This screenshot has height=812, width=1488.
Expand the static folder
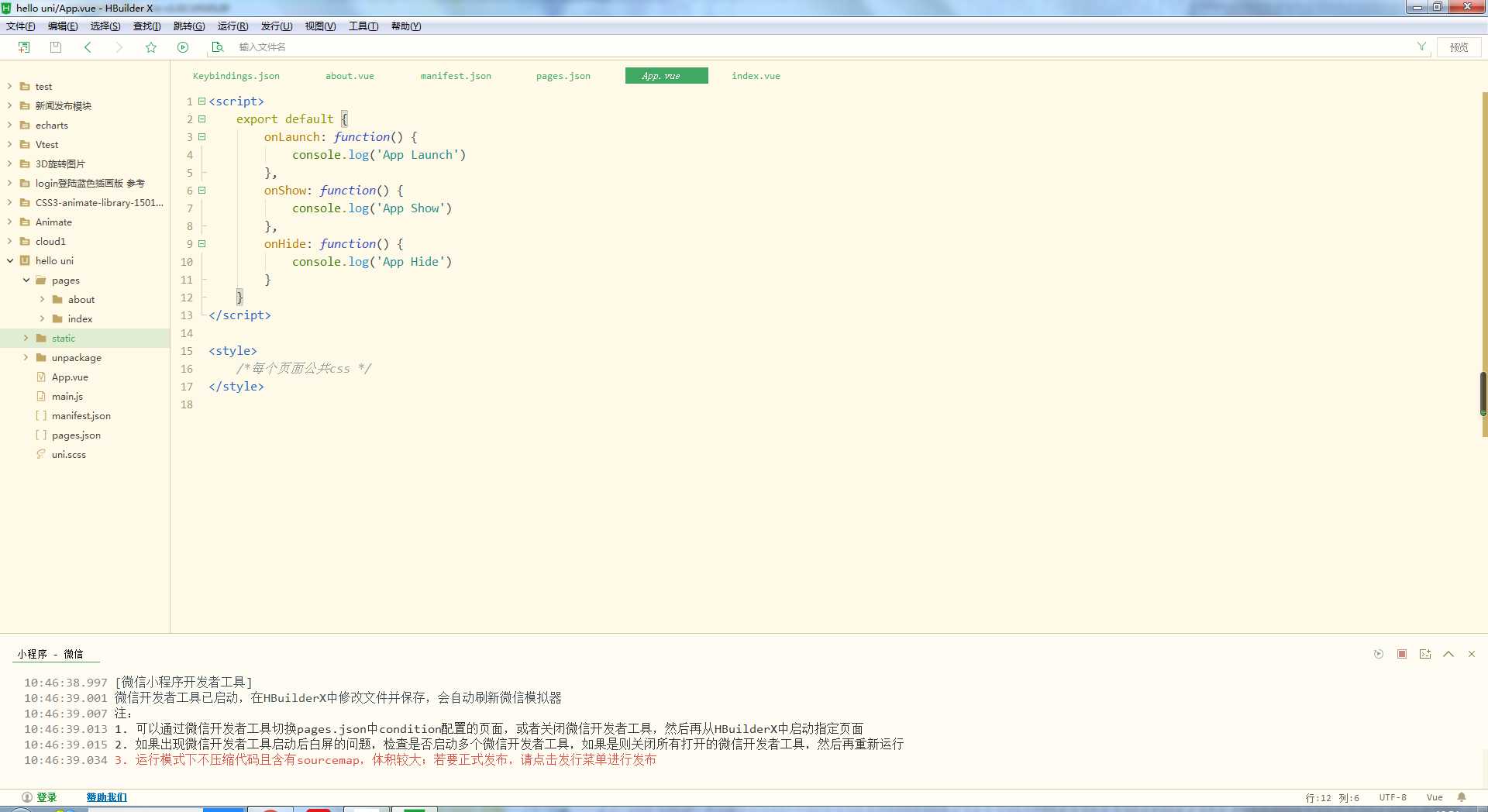26,339
